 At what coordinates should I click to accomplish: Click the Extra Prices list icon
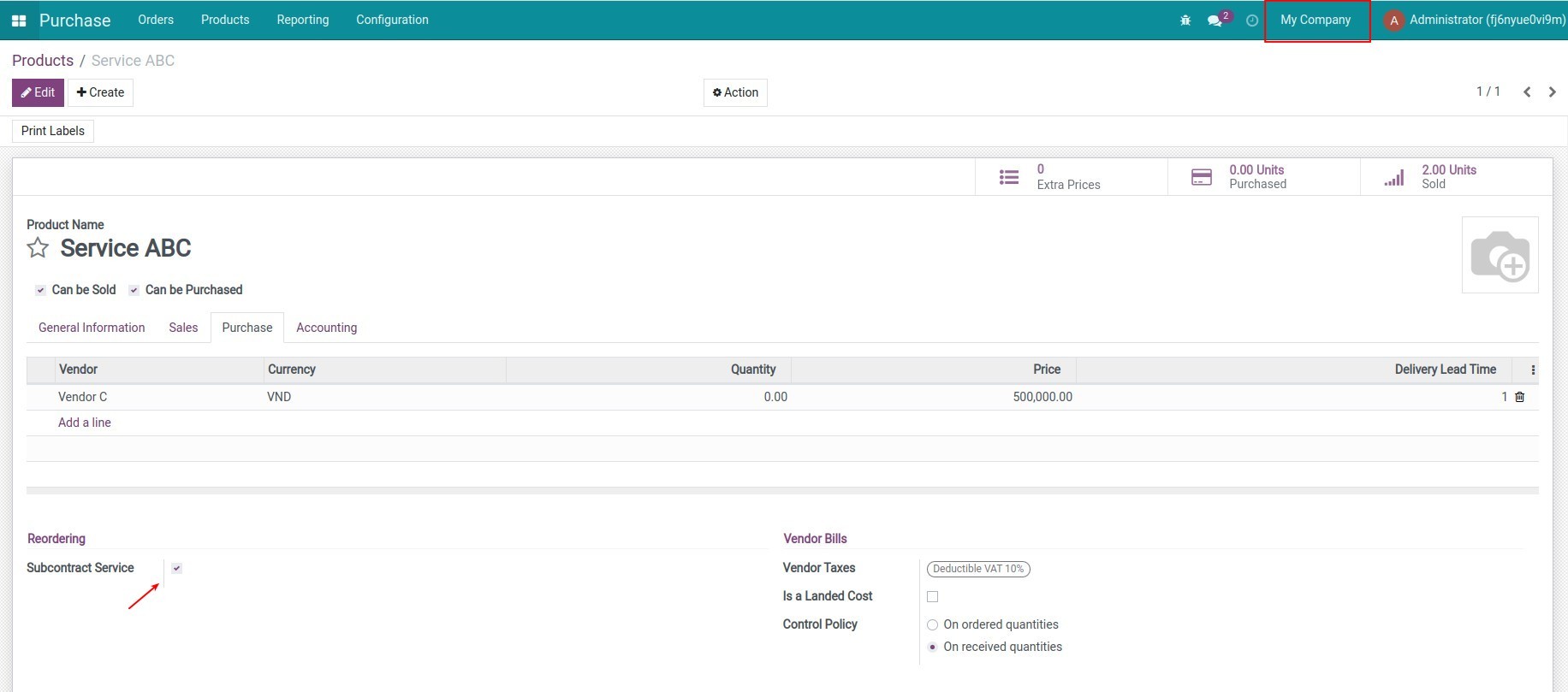pos(1009,177)
